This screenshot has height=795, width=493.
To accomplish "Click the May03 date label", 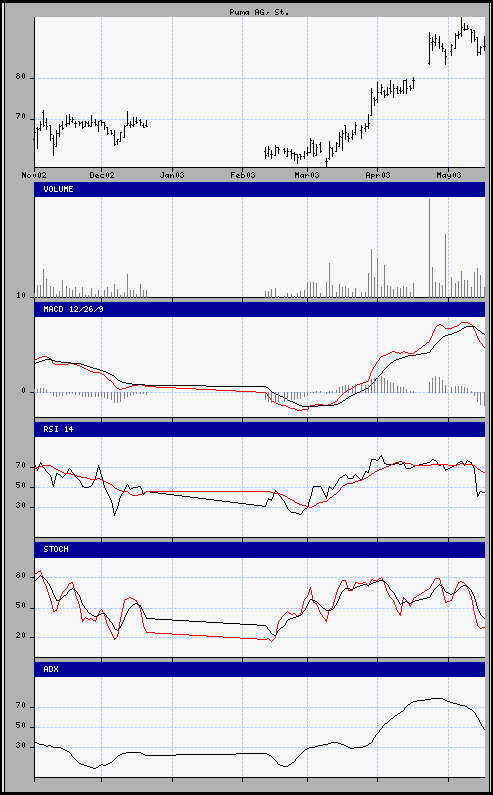I will [448, 175].
